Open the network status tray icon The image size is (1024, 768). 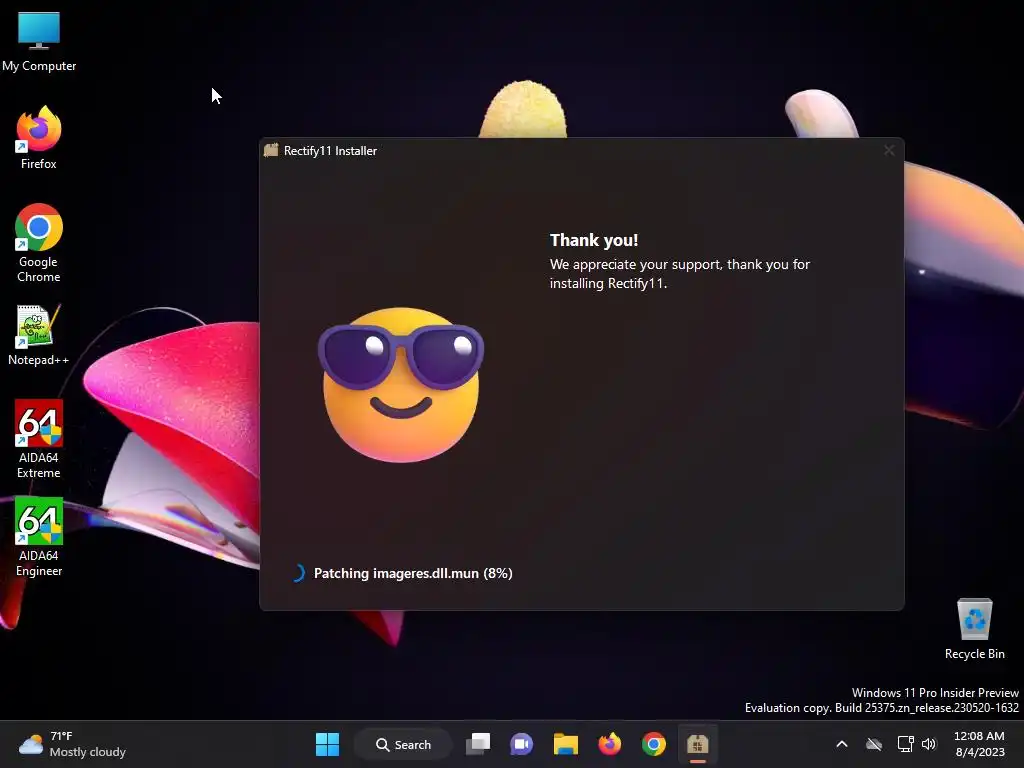[905, 744]
